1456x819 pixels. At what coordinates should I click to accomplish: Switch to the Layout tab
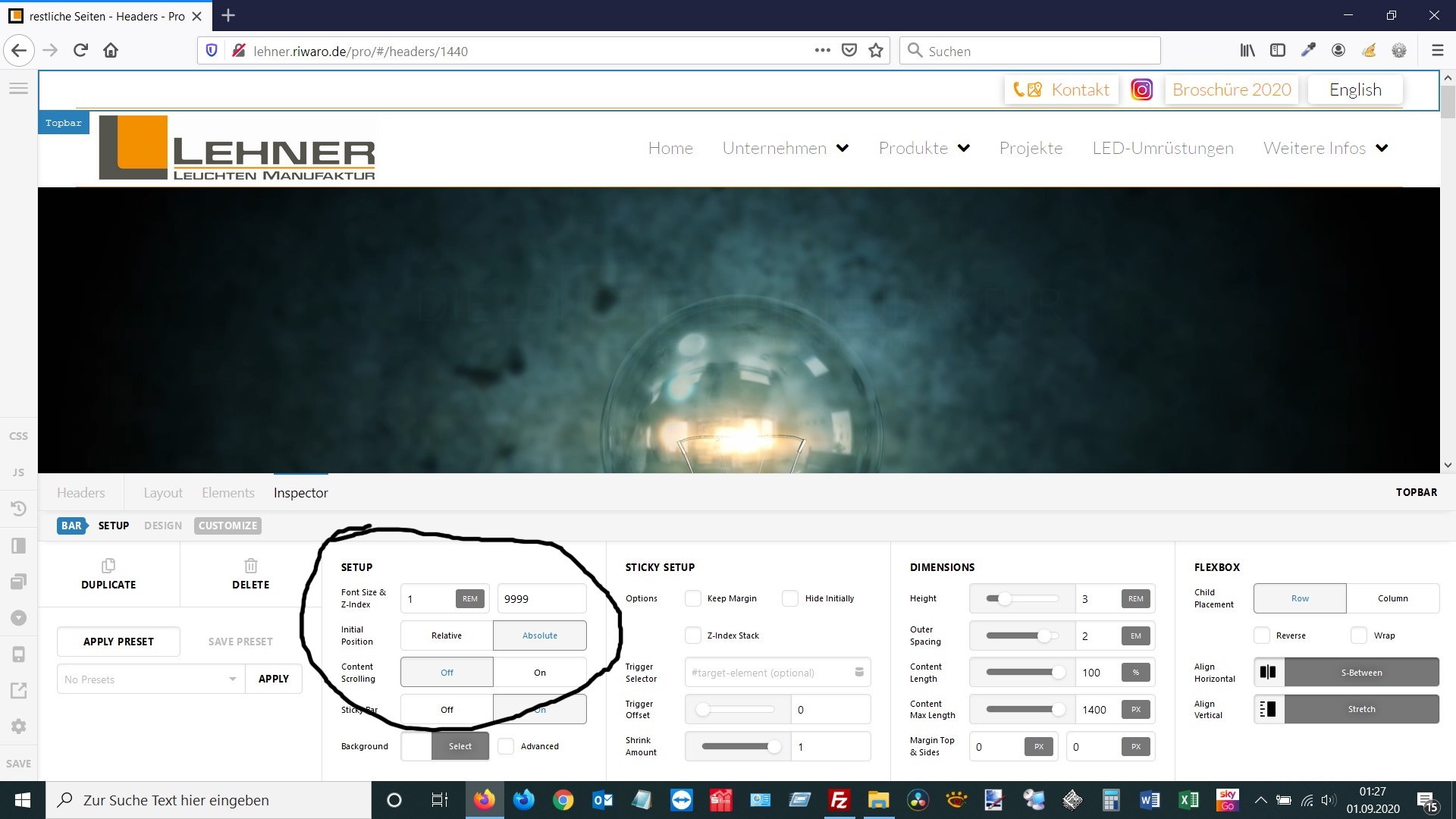click(163, 493)
